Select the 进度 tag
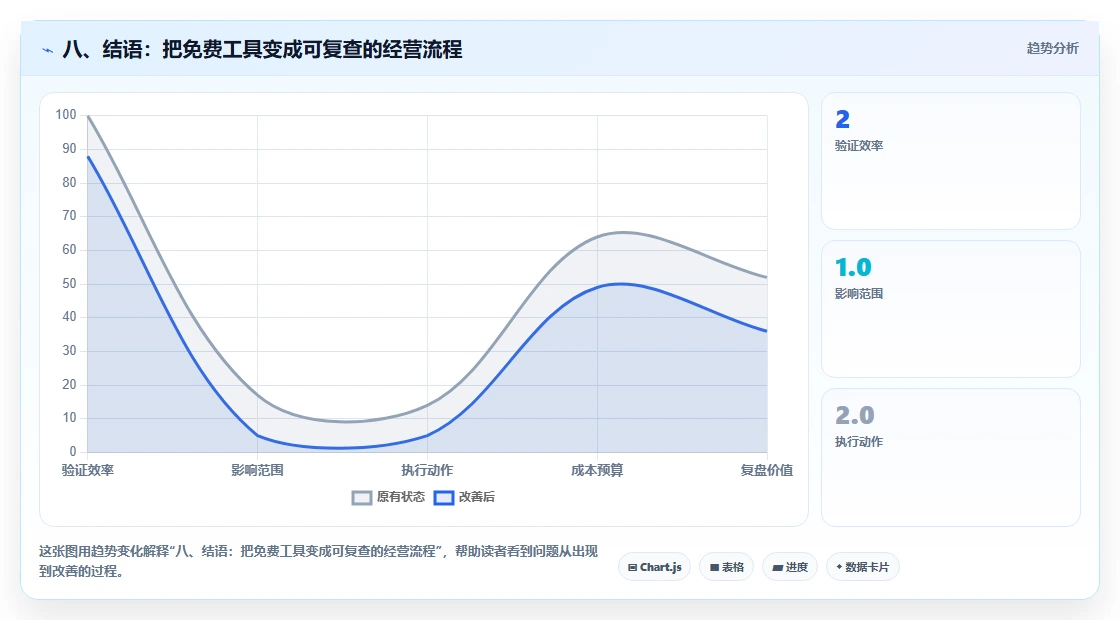 click(x=790, y=567)
